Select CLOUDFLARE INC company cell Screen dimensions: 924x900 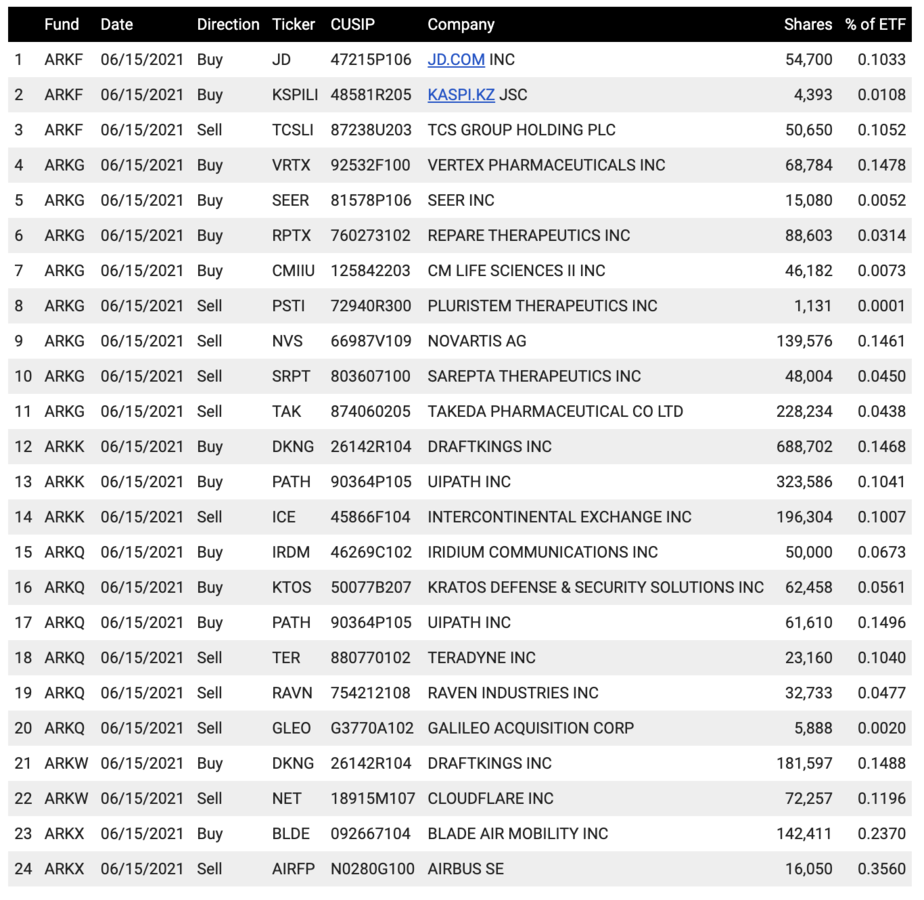click(x=490, y=798)
